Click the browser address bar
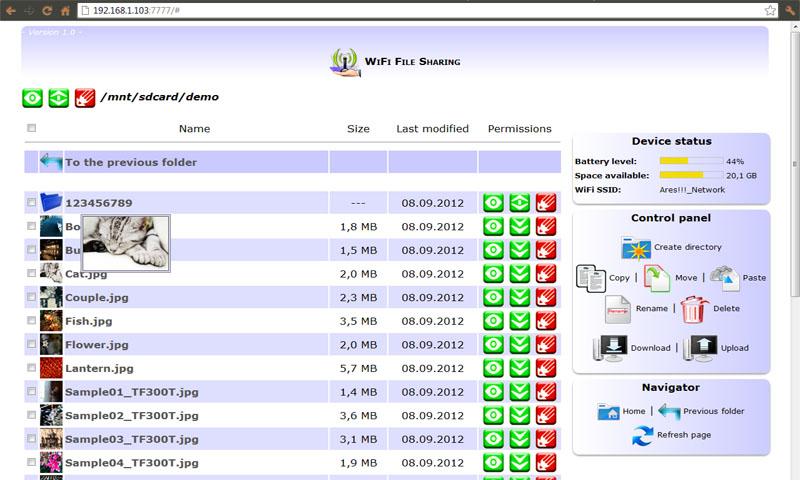This screenshot has height=480, width=800. click(x=420, y=10)
